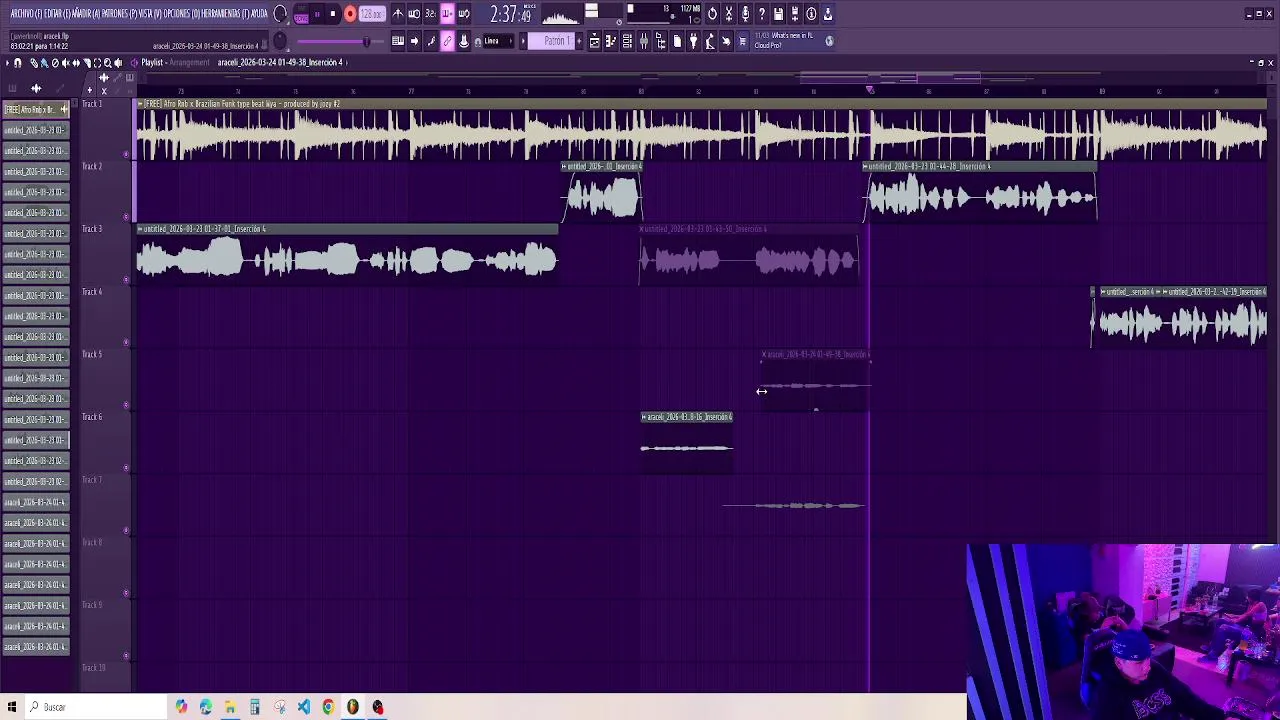The width and height of the screenshot is (1280, 720).
Task: Click the pause/play button in transport
Action: (x=317, y=14)
